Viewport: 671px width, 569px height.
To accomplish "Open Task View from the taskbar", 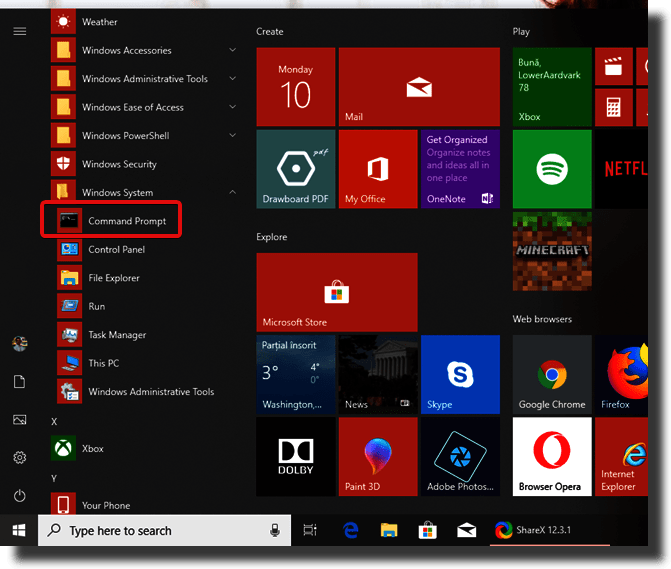I will pyautogui.click(x=310, y=530).
